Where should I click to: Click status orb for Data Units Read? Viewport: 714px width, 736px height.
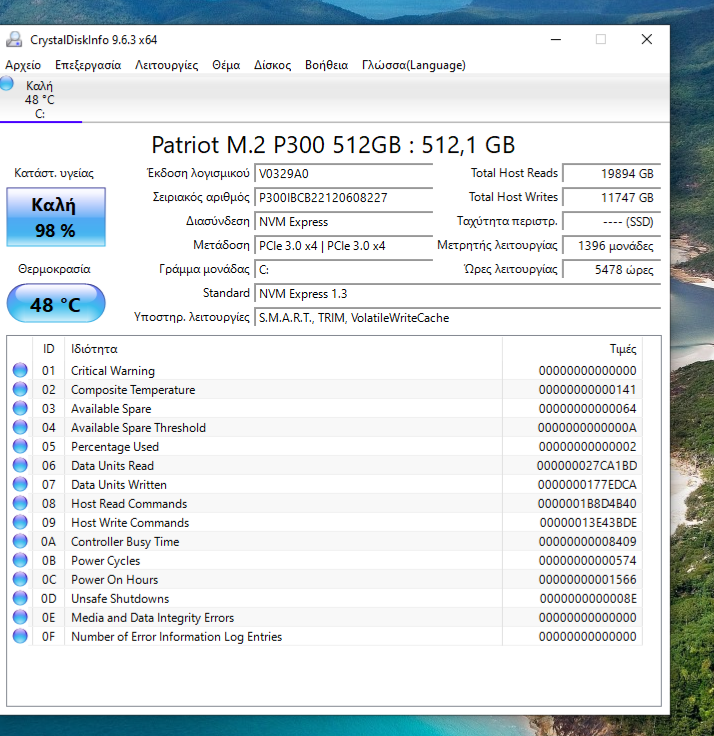tap(20, 465)
